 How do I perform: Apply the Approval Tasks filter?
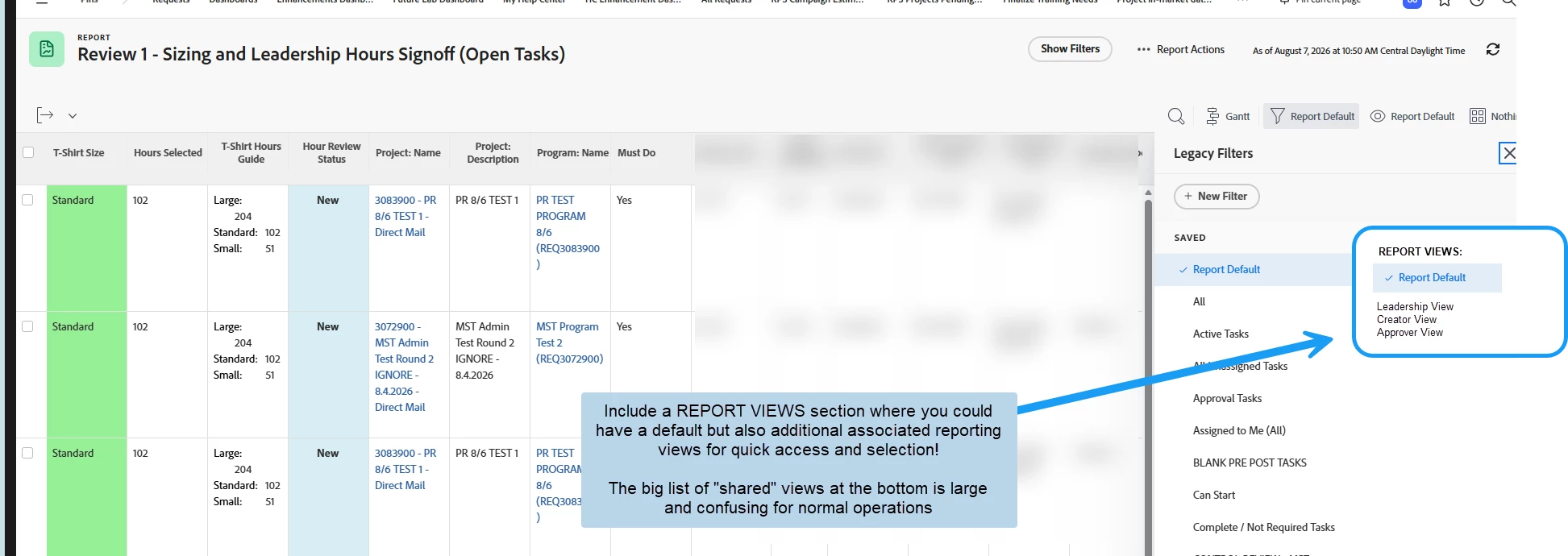pos(1227,398)
